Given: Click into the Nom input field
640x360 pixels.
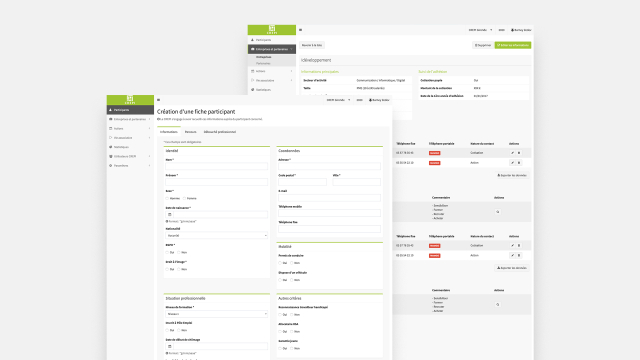Looking at the screenshot, I should [x=217, y=166].
